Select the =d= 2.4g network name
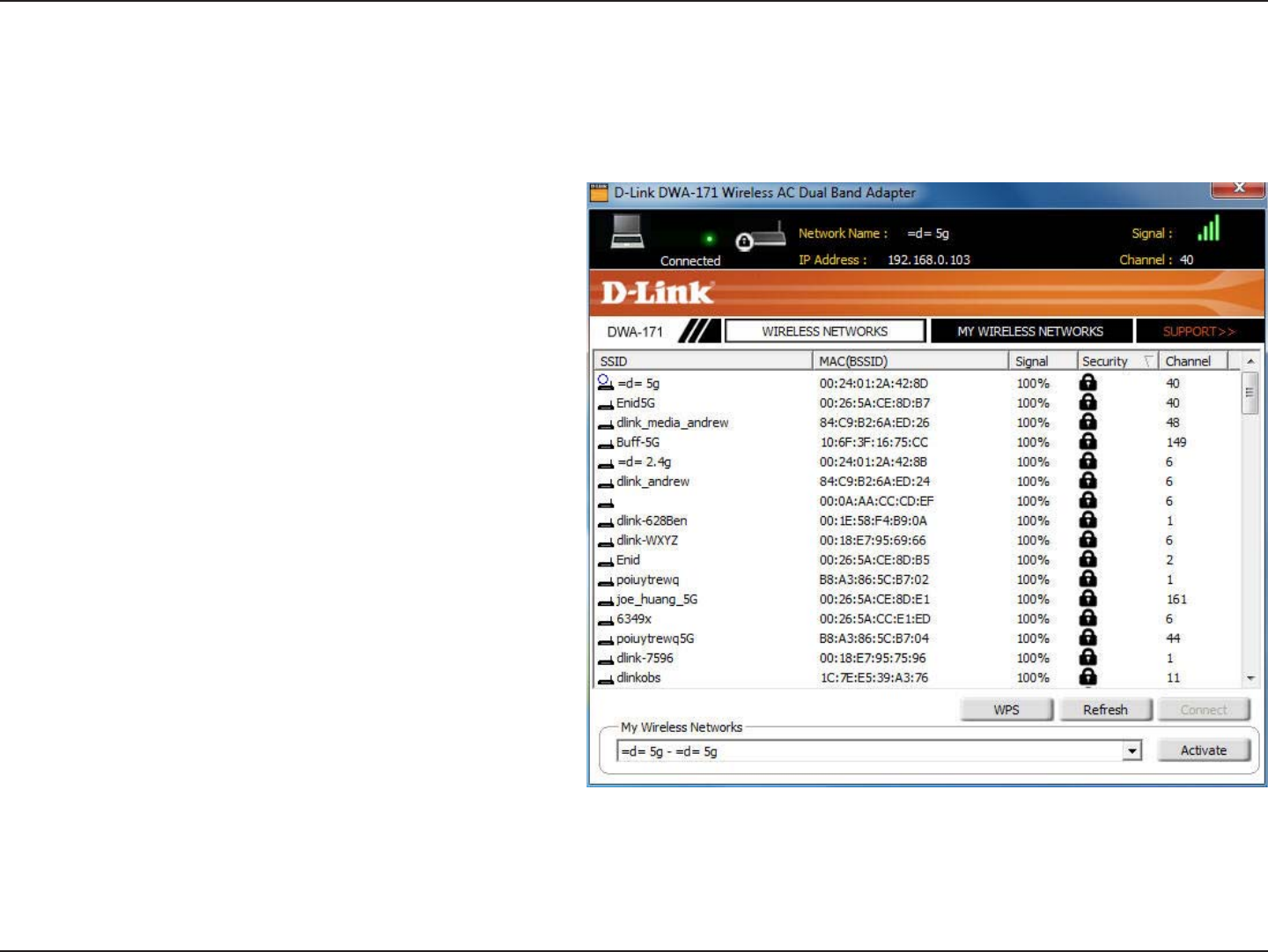This screenshot has width=1268, height=952. click(x=645, y=461)
